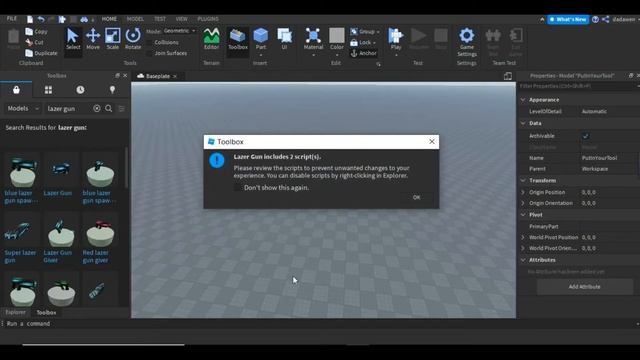Switch to the MODEL ribbon tab
Image resolution: width=640 pixels, height=360 pixels.
tap(135, 19)
